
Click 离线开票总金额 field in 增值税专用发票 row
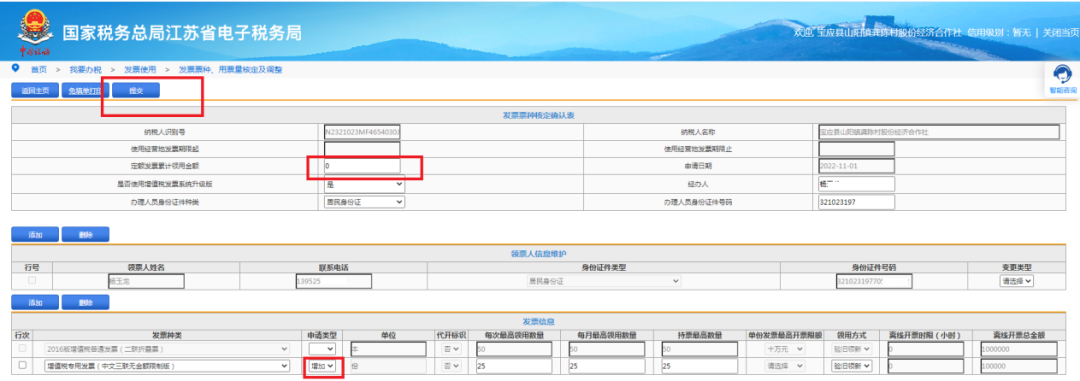(1019, 367)
